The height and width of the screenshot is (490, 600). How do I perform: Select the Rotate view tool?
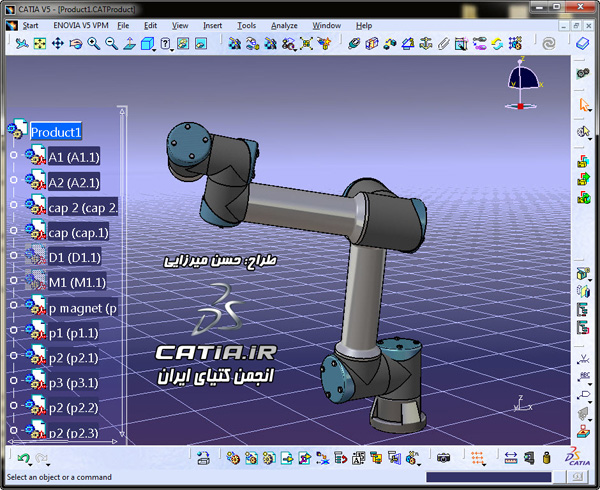76,44
